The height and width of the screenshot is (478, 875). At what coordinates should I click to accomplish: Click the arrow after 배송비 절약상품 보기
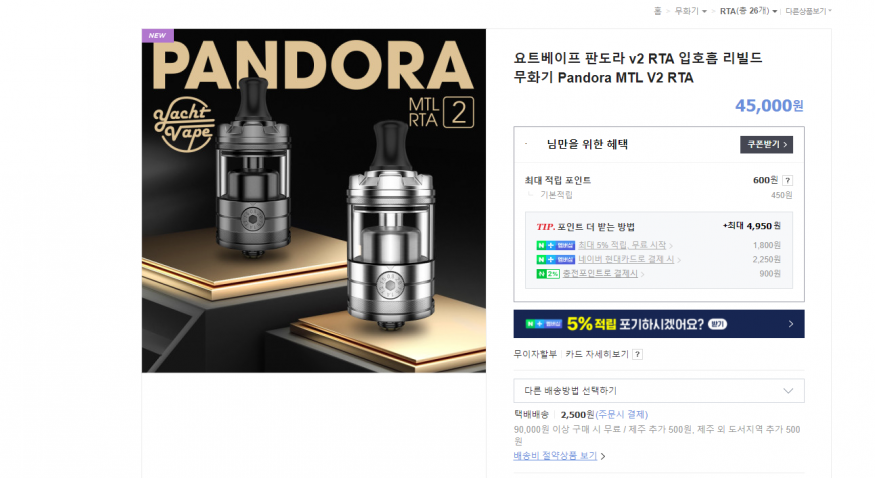pyautogui.click(x=603, y=456)
